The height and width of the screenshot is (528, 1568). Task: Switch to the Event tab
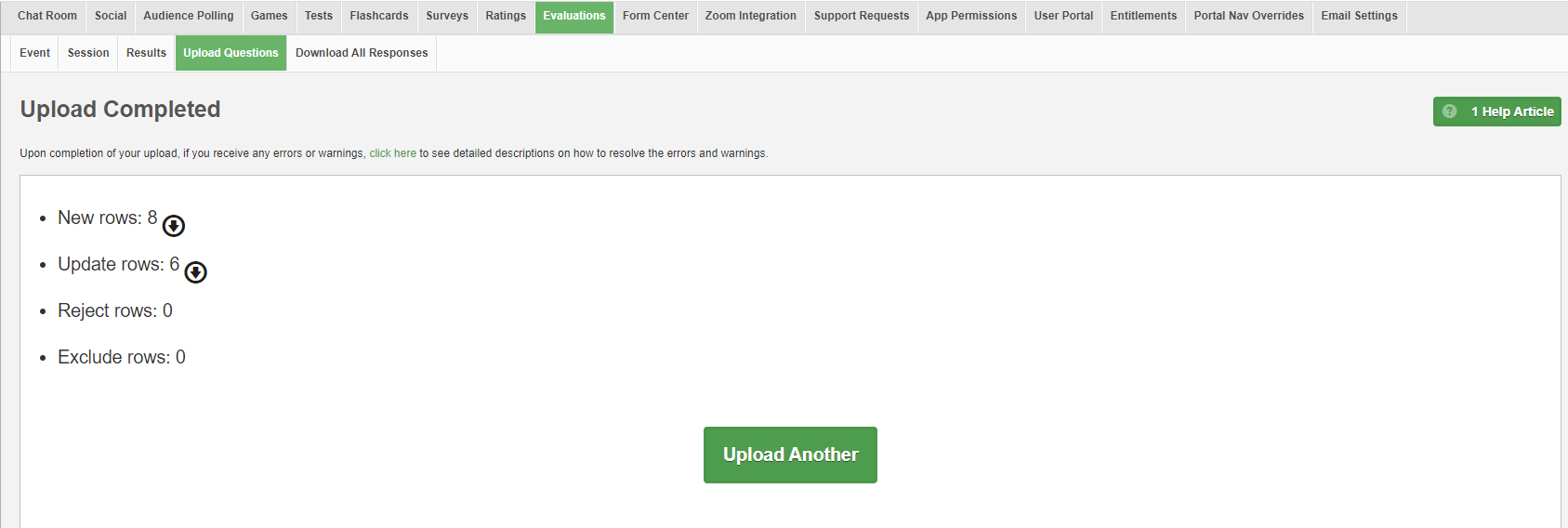pos(35,53)
